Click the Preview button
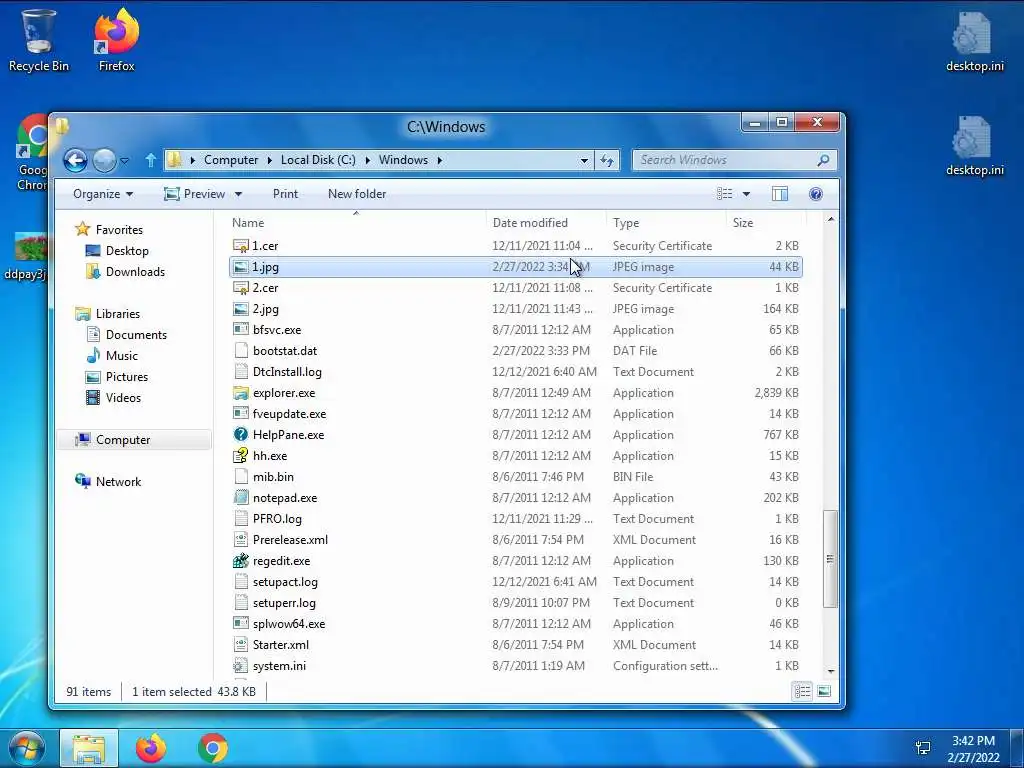The image size is (1024, 768). click(x=195, y=194)
